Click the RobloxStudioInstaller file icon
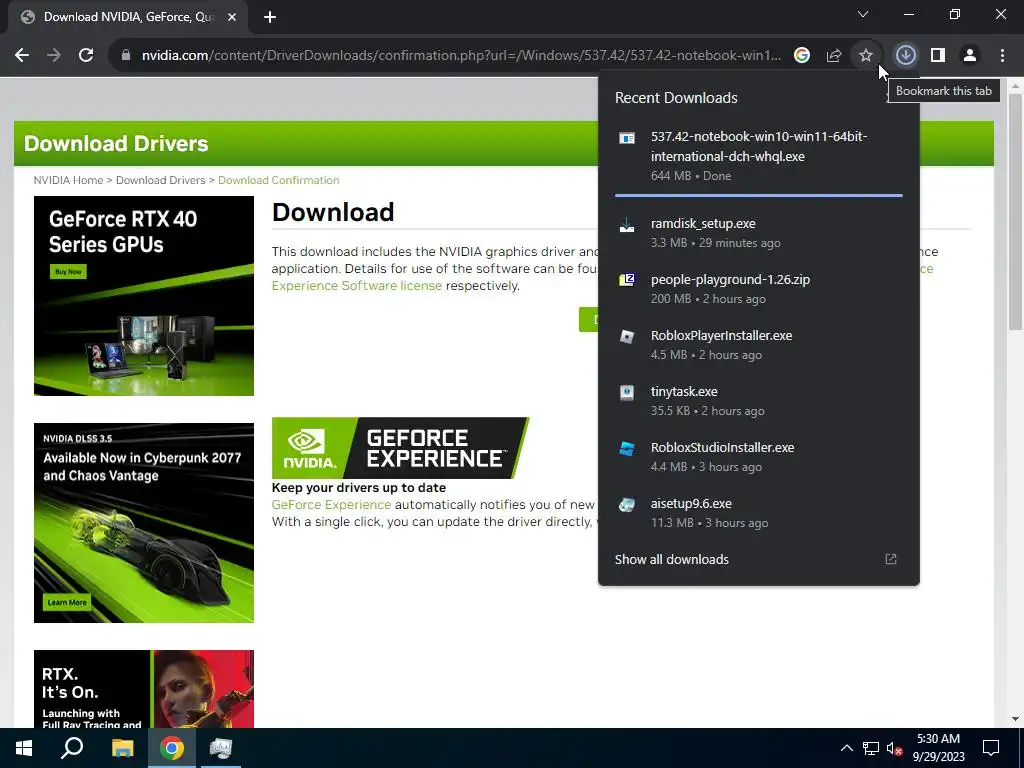 pos(627,449)
